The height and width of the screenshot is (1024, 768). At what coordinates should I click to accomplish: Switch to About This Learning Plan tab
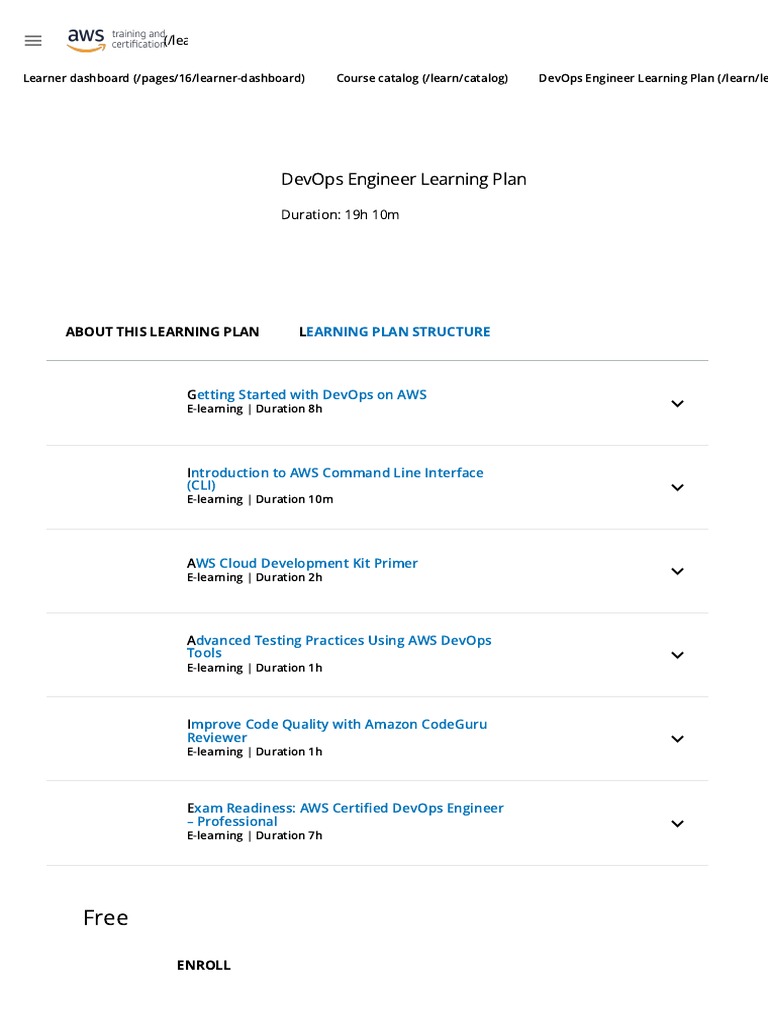pos(162,332)
